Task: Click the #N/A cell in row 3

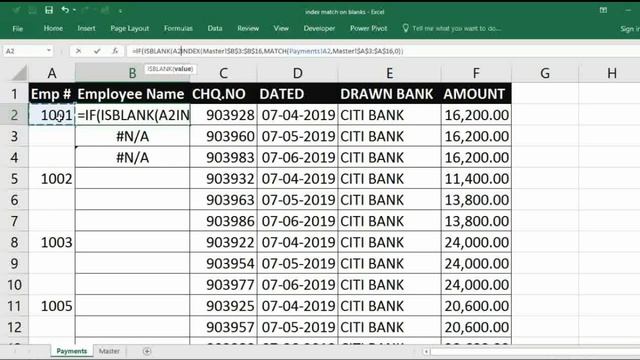Action: pos(133,136)
